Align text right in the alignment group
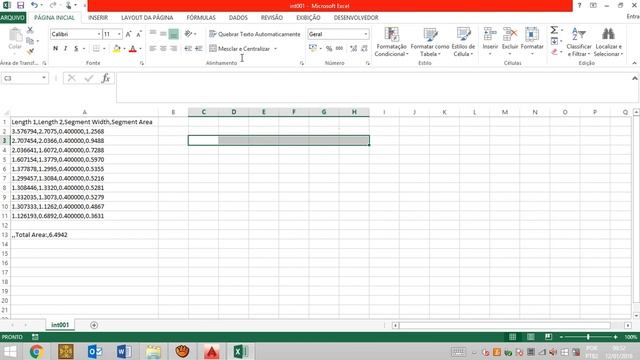Viewport: 640px width, 360px height. pos(173,49)
